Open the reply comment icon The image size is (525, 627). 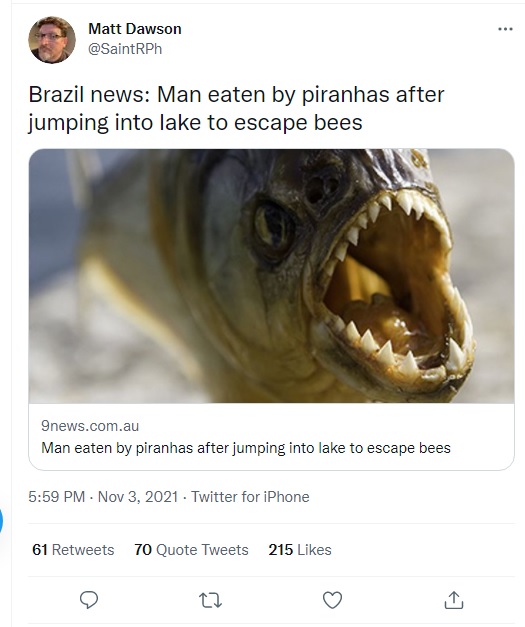(x=89, y=600)
